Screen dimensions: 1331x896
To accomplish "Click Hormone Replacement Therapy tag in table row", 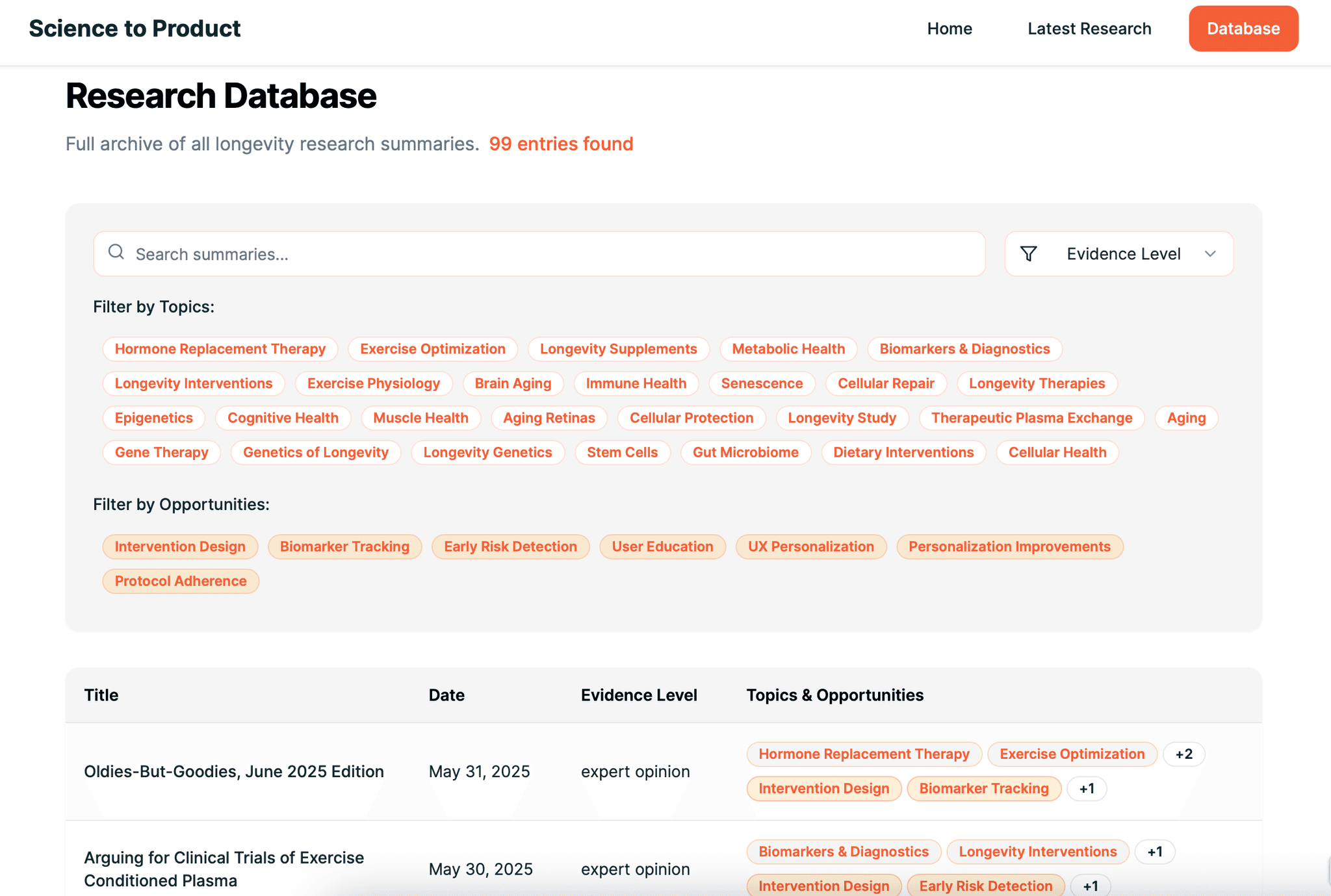I will [864, 754].
